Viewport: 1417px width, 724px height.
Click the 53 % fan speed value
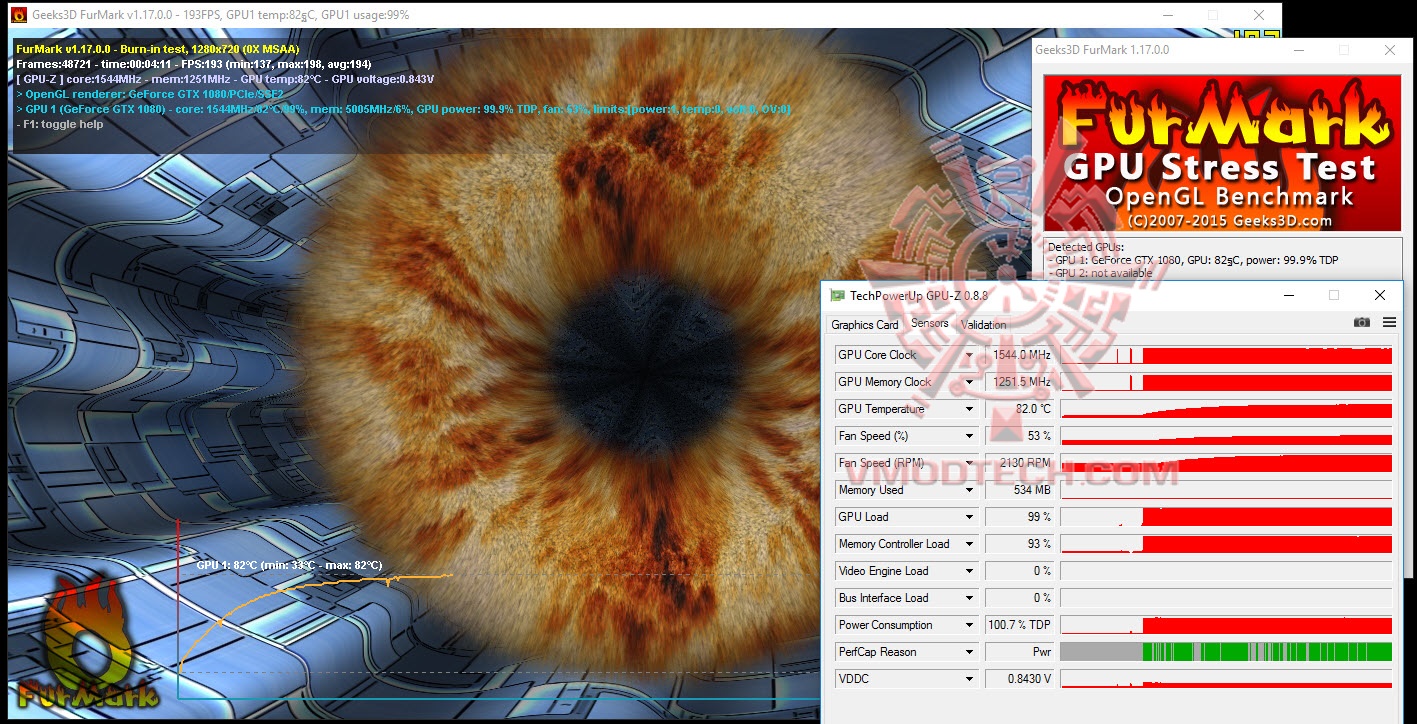pos(1020,436)
